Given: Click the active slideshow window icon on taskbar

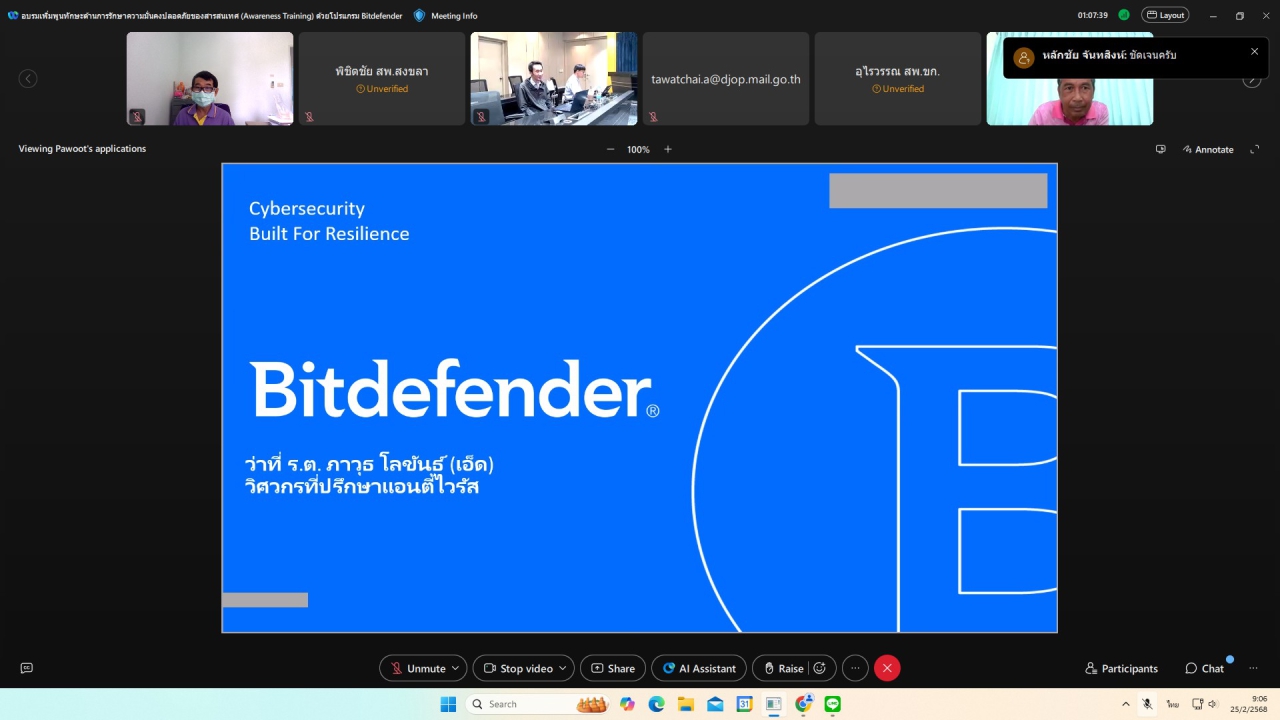Looking at the screenshot, I should click(774, 704).
